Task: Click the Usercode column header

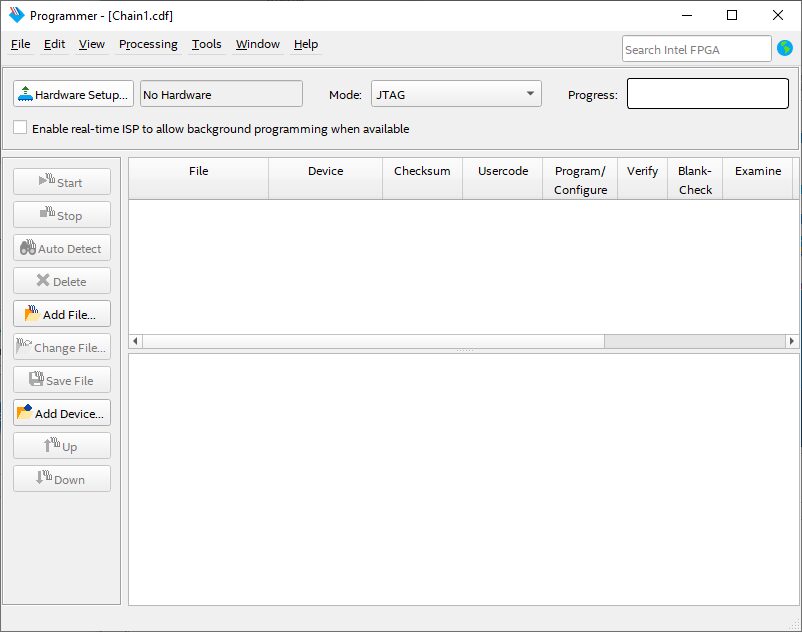Action: pyautogui.click(x=503, y=178)
